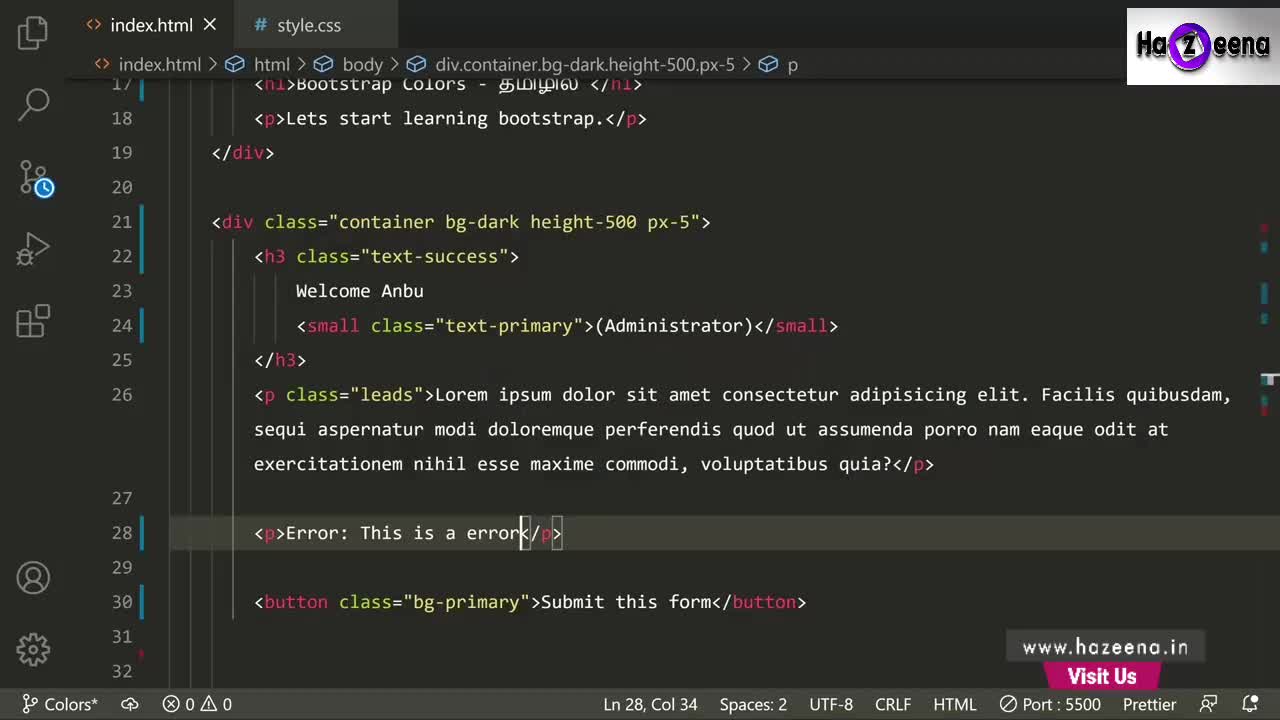
Task: Click 'Submit this form' text on line 30
Action: (x=626, y=602)
